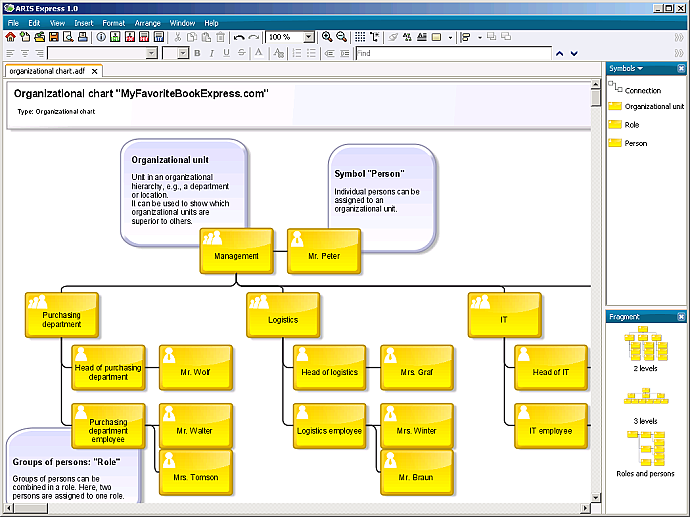
Task: Open the fill color dropdown arrow
Action: 450,38
